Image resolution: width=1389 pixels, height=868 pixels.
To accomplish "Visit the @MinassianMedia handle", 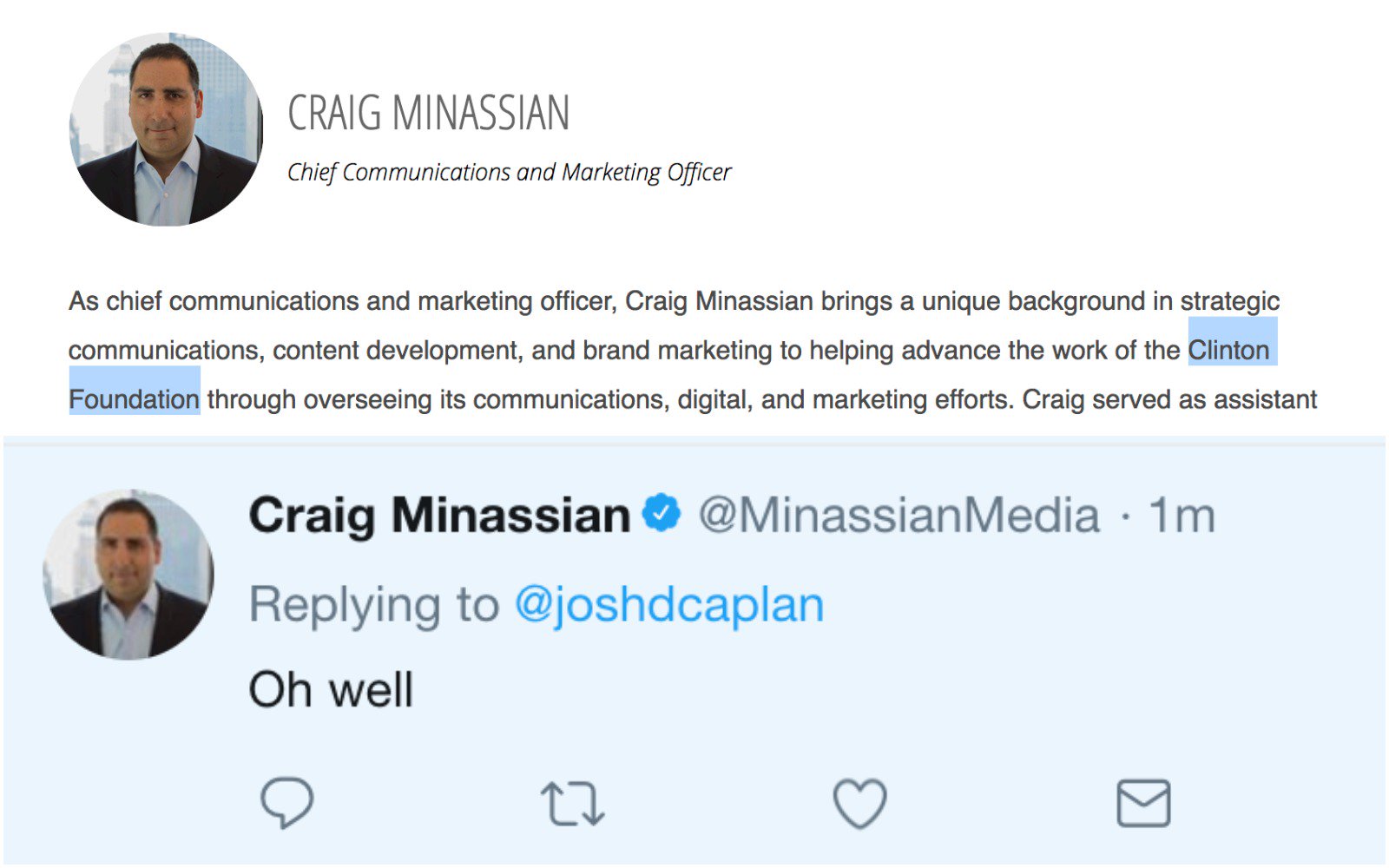I will [899, 516].
